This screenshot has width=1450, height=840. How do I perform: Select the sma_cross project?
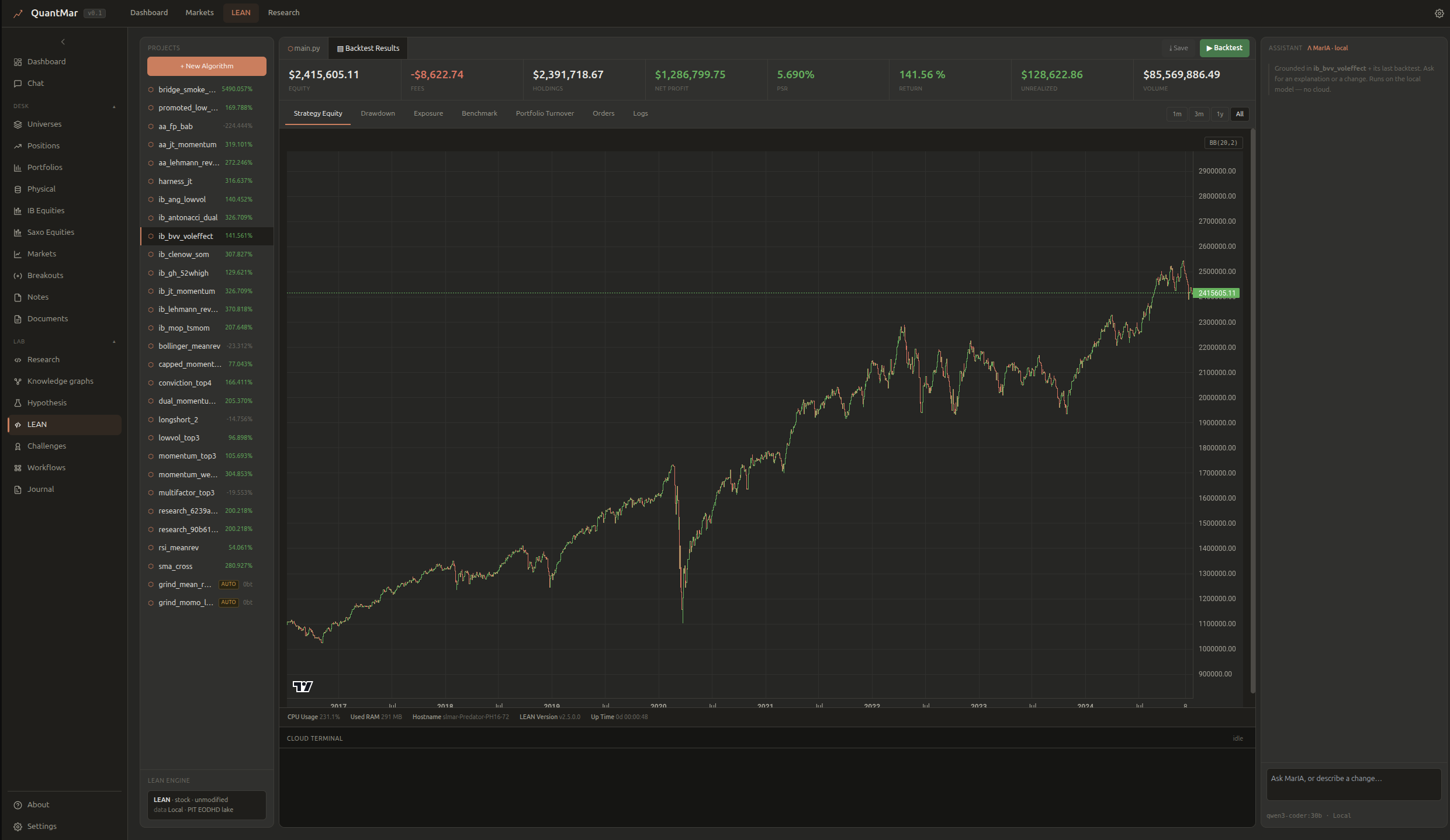(x=206, y=566)
